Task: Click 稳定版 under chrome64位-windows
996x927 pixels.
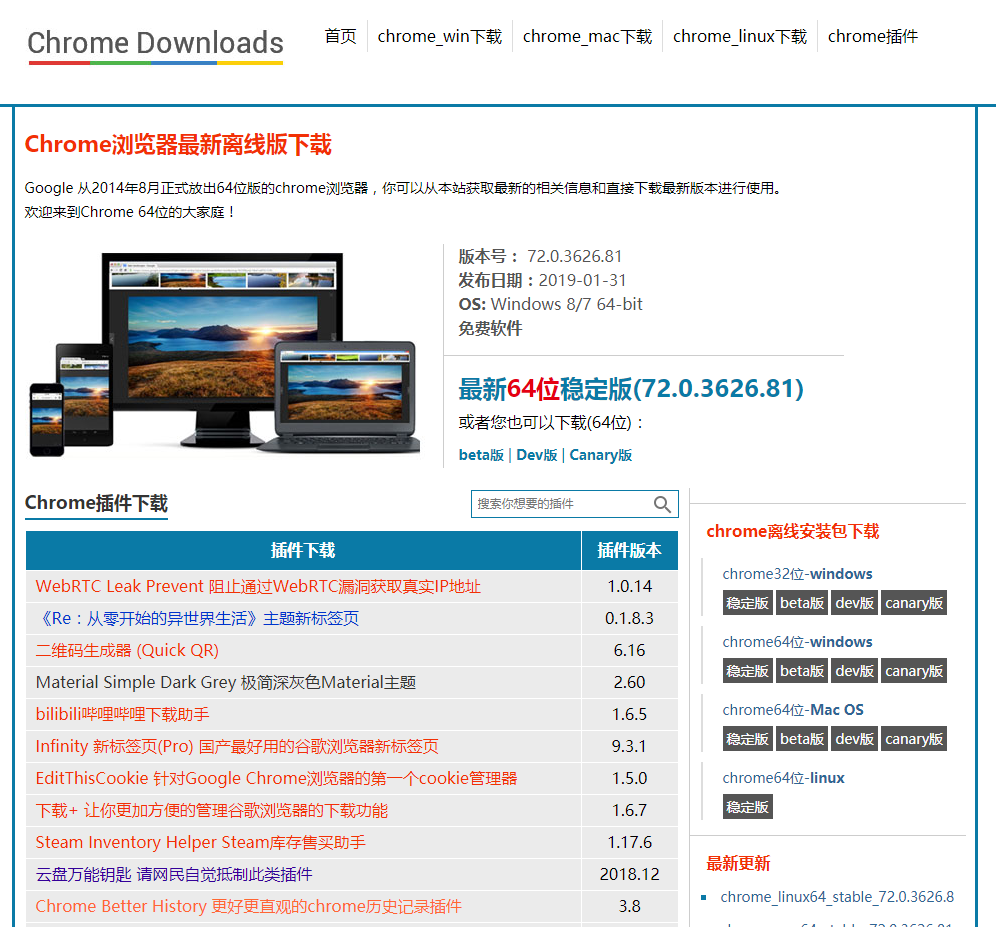Action: click(x=748, y=671)
